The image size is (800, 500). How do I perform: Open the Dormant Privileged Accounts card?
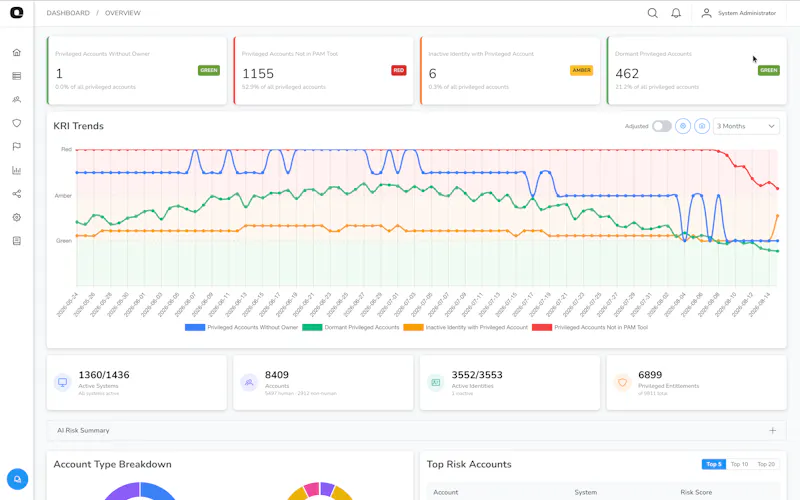[697, 70]
